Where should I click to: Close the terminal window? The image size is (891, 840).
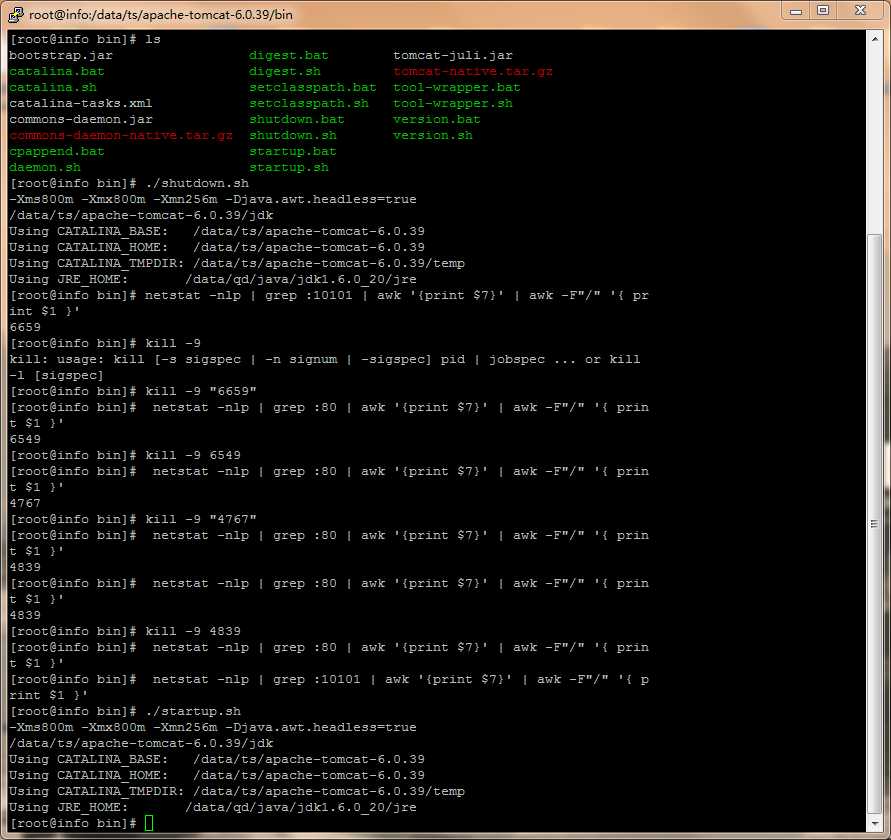pyautogui.click(x=860, y=11)
